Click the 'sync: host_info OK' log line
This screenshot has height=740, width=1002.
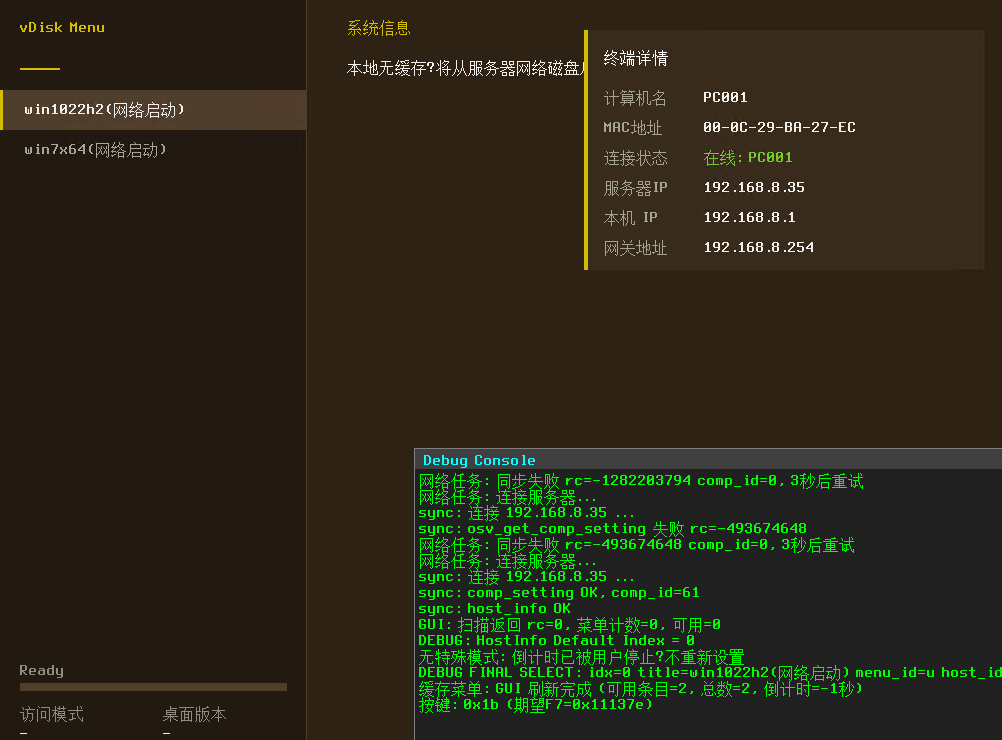point(494,609)
